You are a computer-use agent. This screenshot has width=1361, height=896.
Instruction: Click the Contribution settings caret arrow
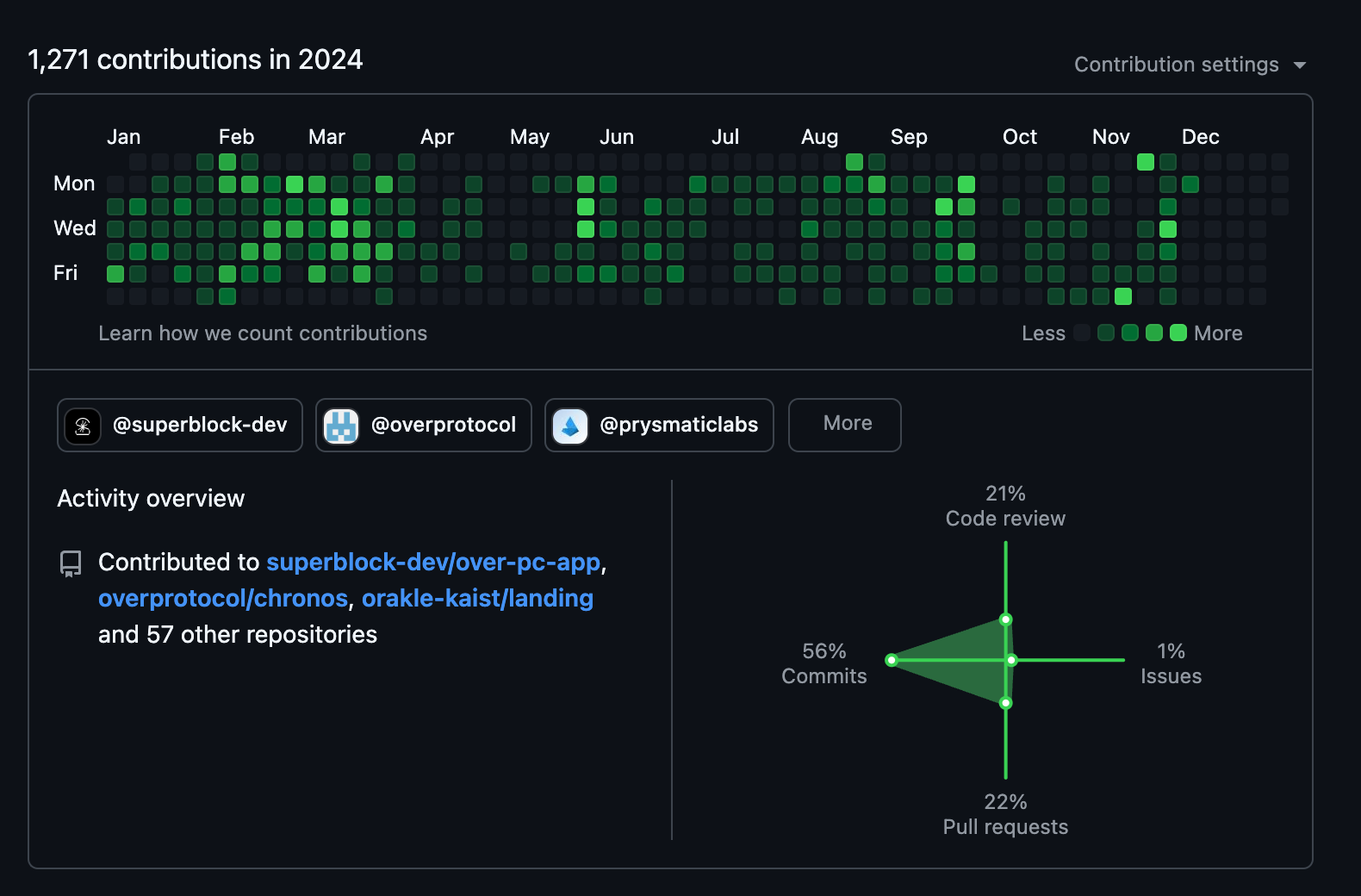(1300, 65)
